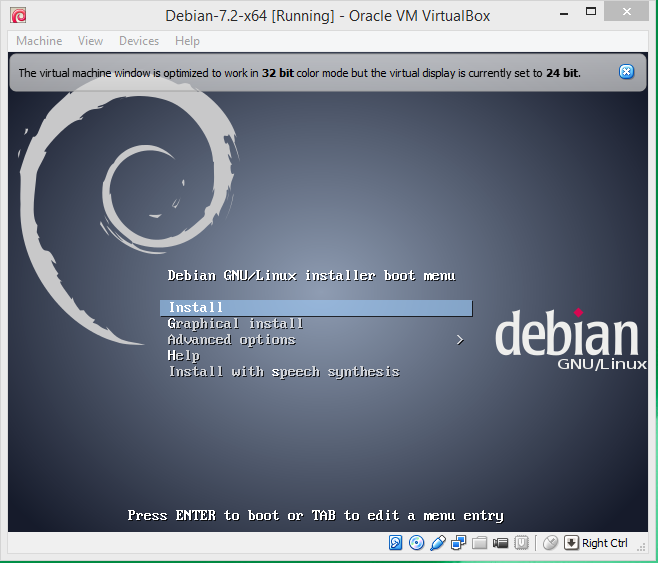Select the Help boot menu entry
The image size is (658, 563).
(x=183, y=356)
